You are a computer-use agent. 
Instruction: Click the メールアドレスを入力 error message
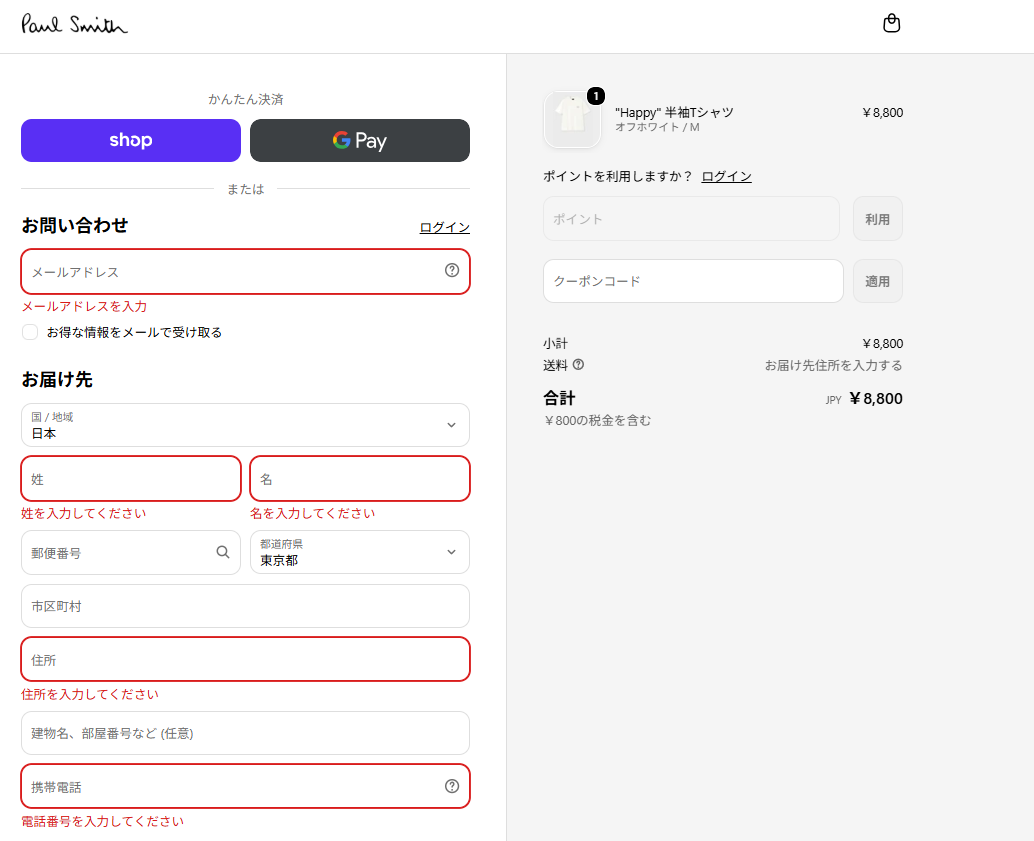point(84,306)
